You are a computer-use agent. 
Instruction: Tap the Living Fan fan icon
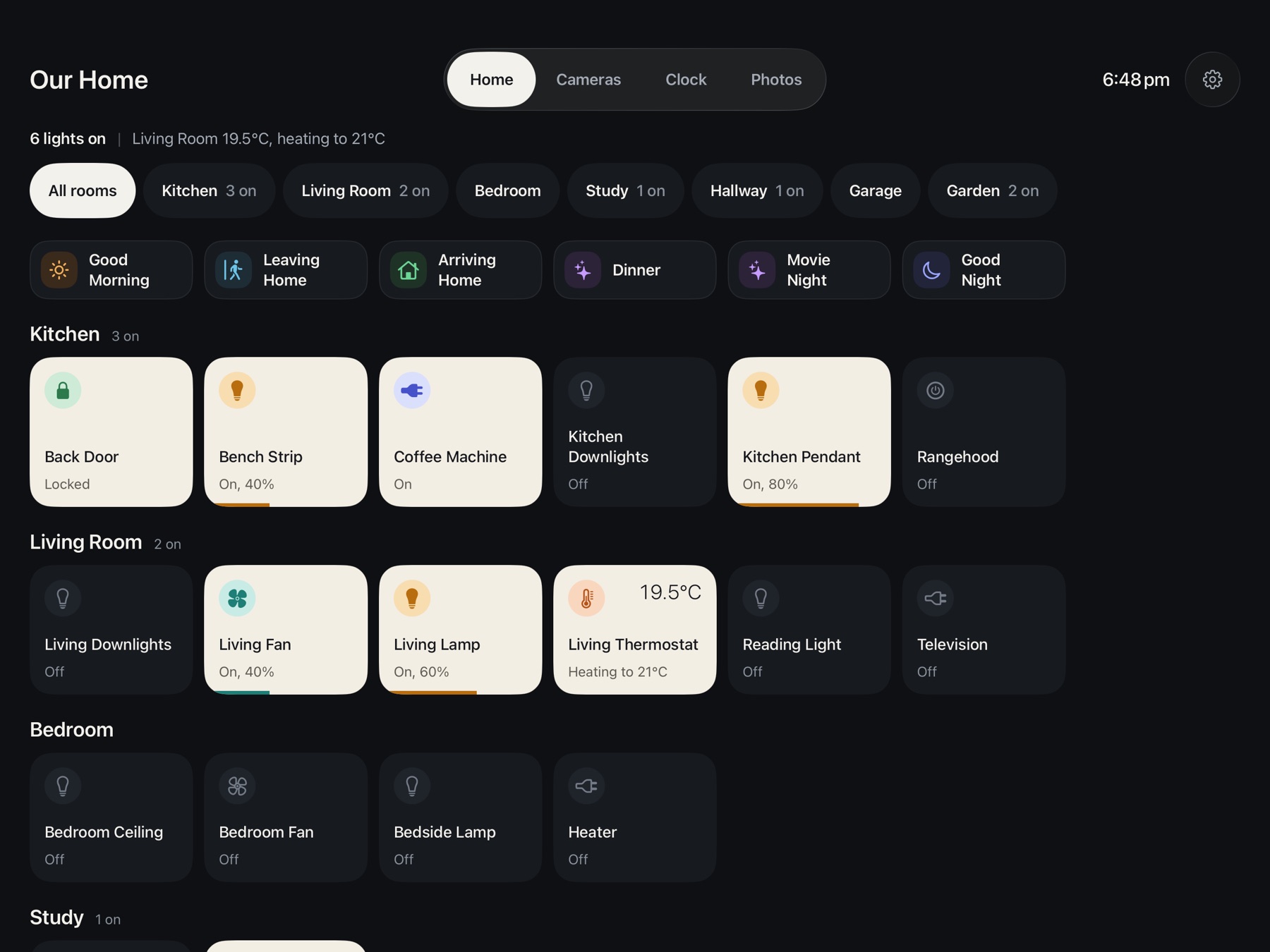tap(237, 598)
